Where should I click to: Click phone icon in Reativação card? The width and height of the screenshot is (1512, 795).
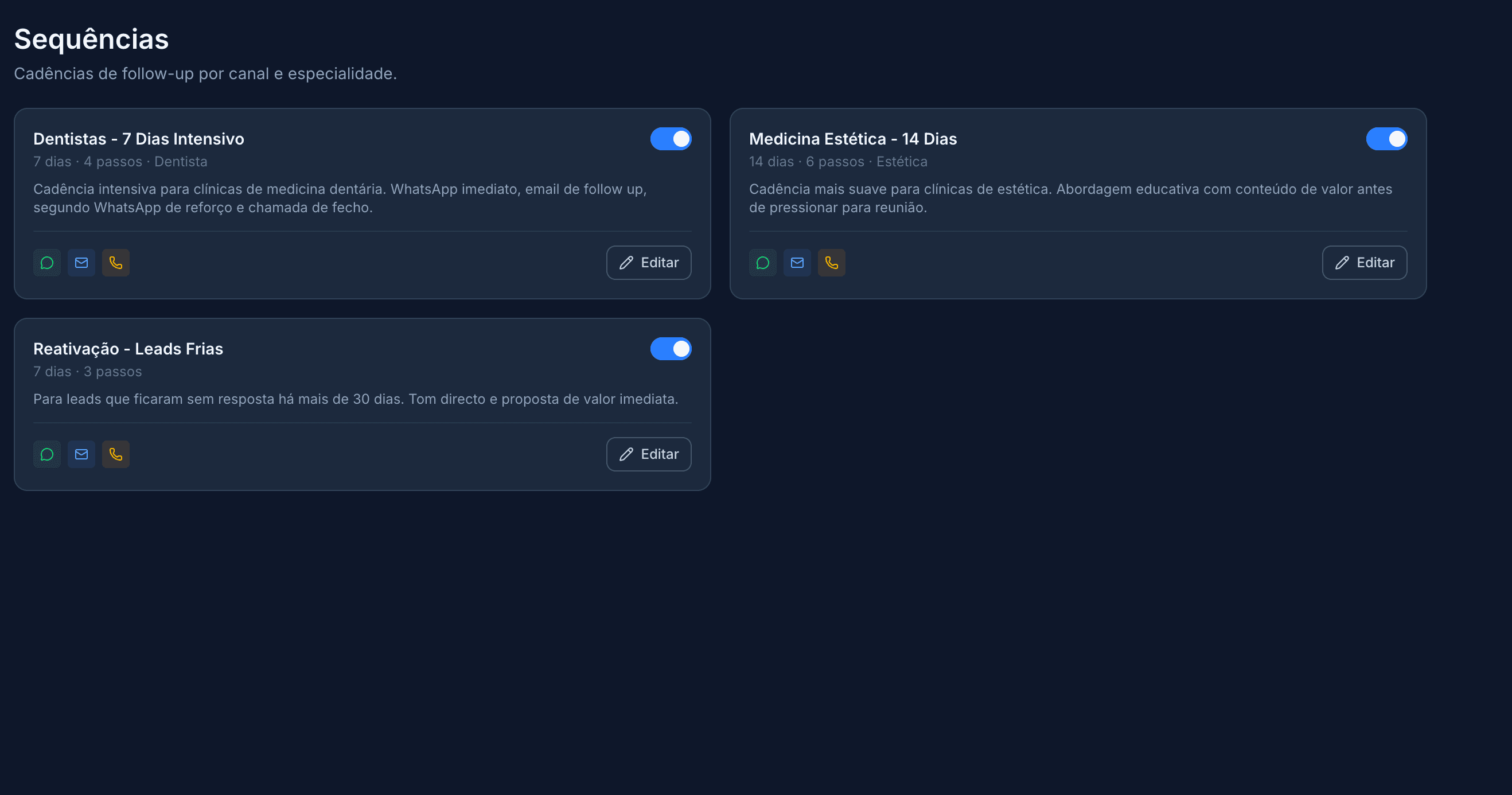click(x=116, y=454)
